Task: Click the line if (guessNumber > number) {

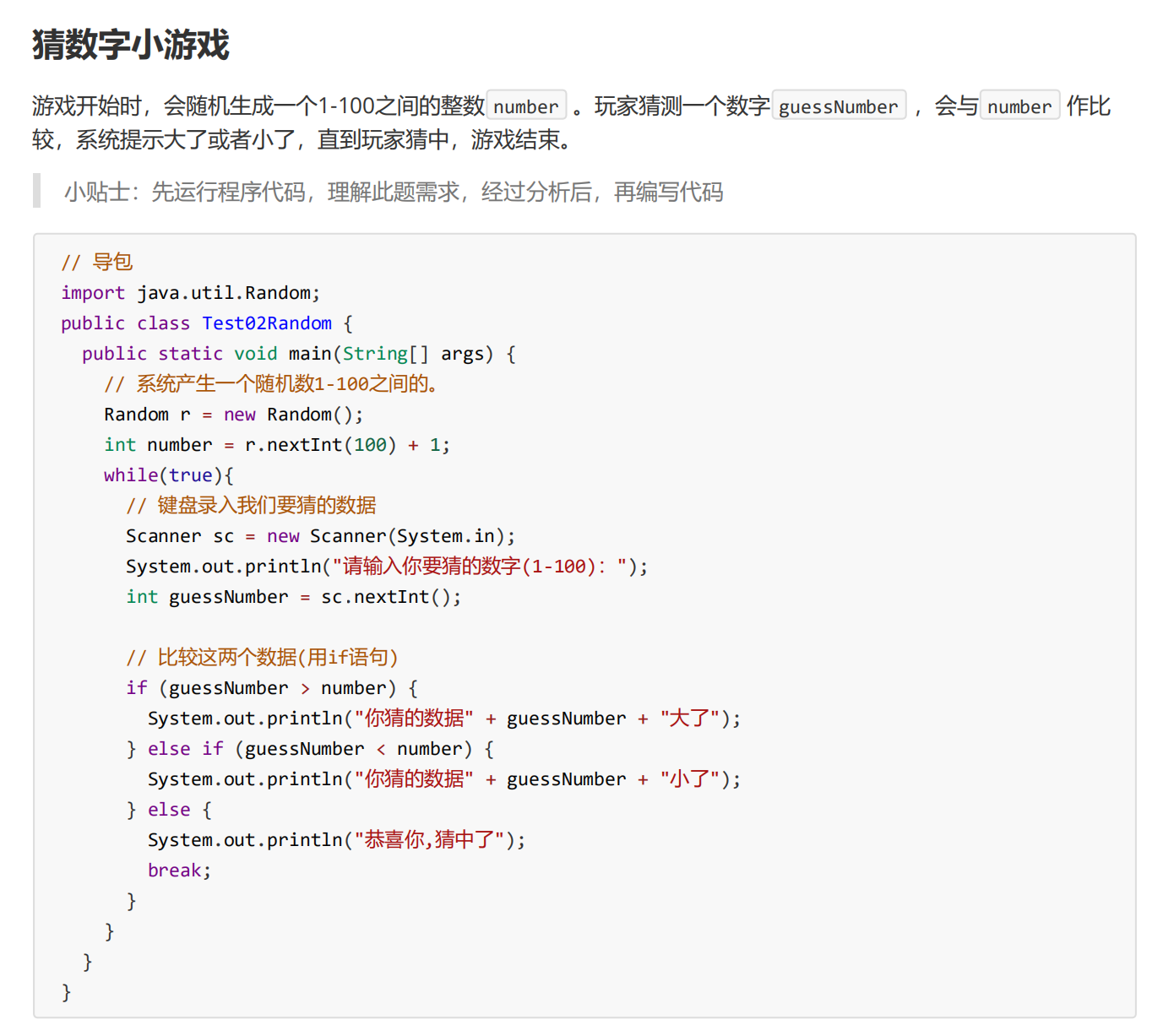Action: 272,688
